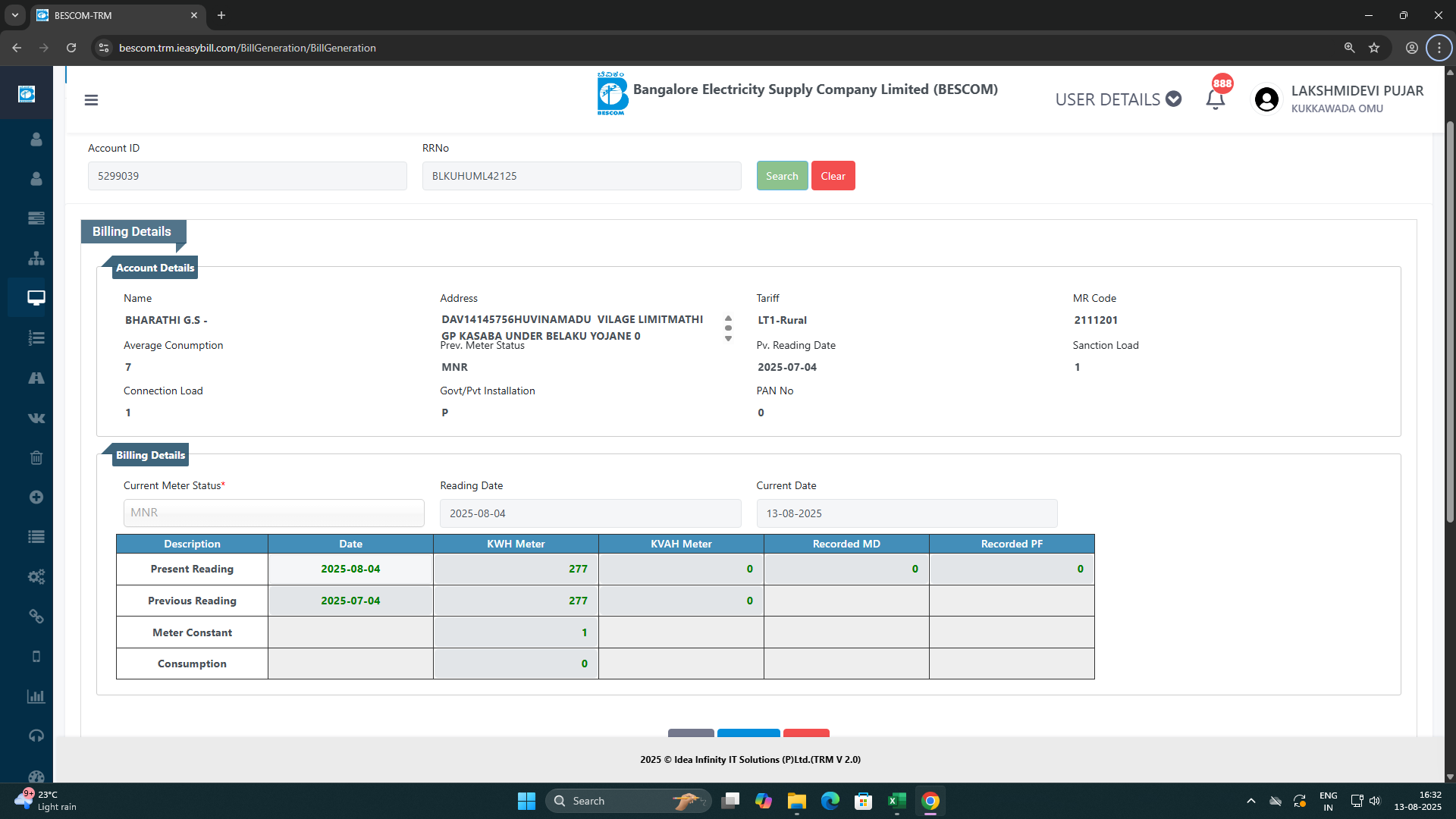This screenshot has width=1456, height=819.
Task: Select the monitor sidebar icon
Action: pos(36,298)
